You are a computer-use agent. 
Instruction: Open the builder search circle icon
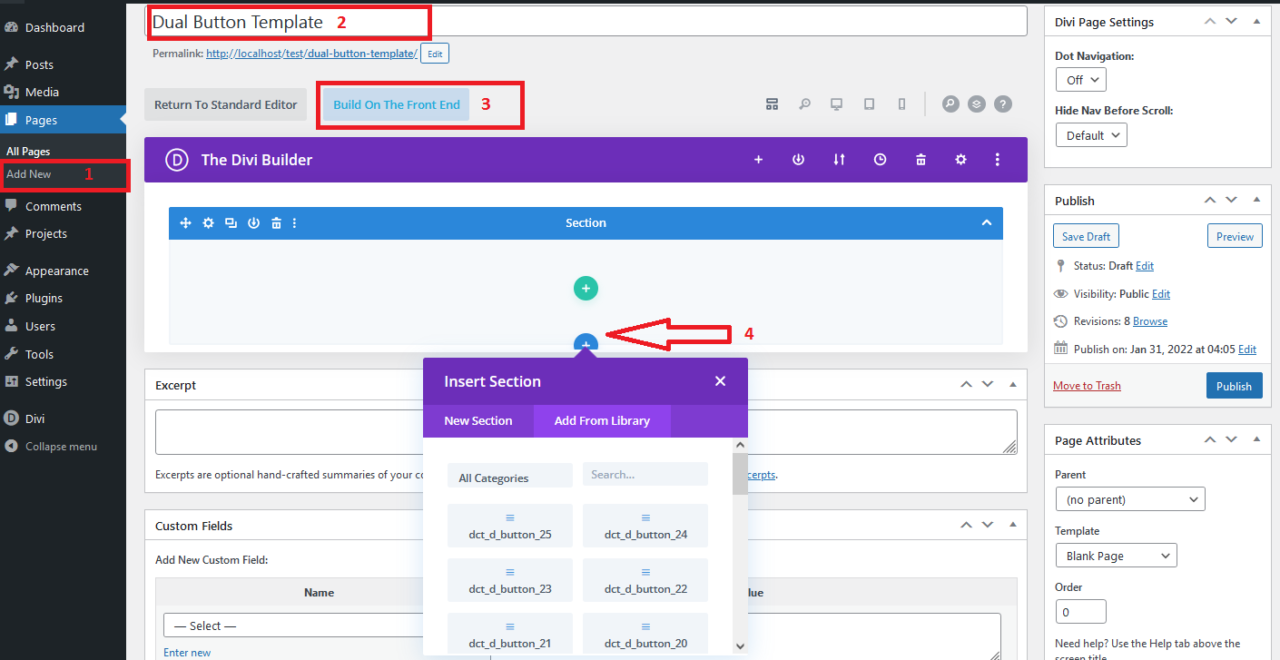pyautogui.click(x=950, y=104)
